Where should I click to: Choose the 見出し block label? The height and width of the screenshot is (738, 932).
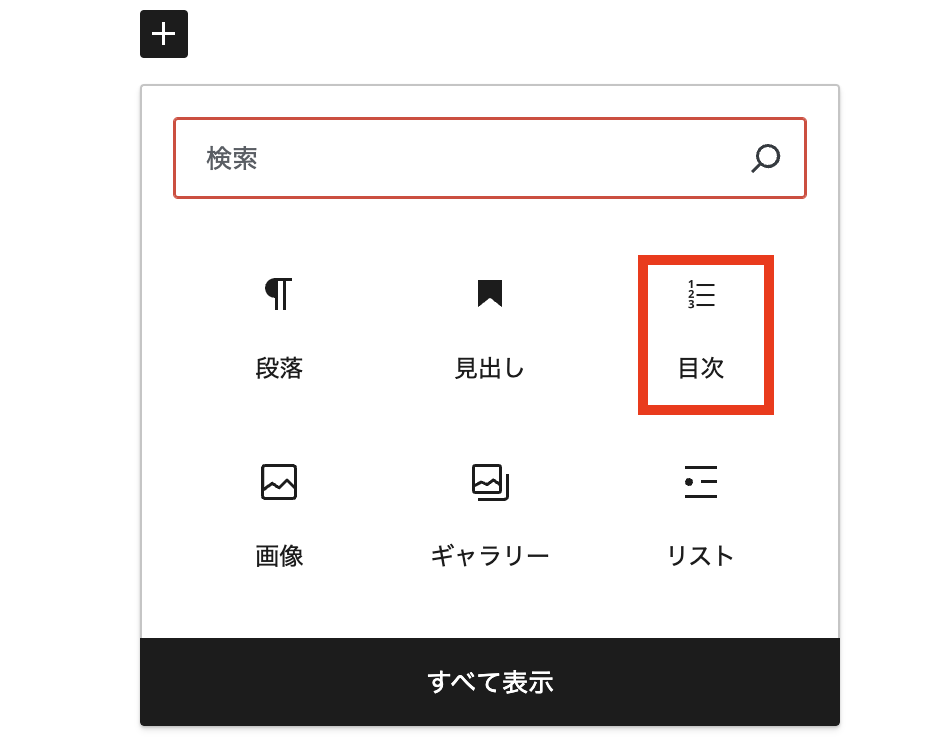pyautogui.click(x=489, y=368)
